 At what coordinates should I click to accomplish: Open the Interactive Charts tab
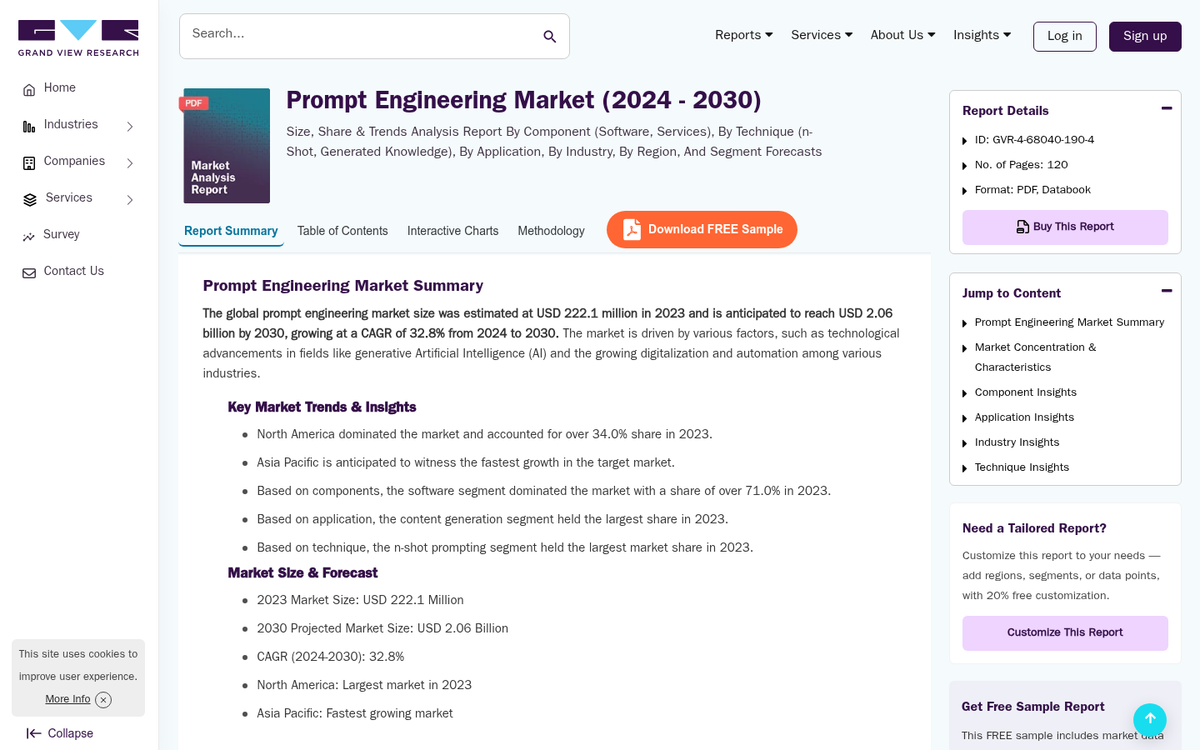(x=453, y=231)
